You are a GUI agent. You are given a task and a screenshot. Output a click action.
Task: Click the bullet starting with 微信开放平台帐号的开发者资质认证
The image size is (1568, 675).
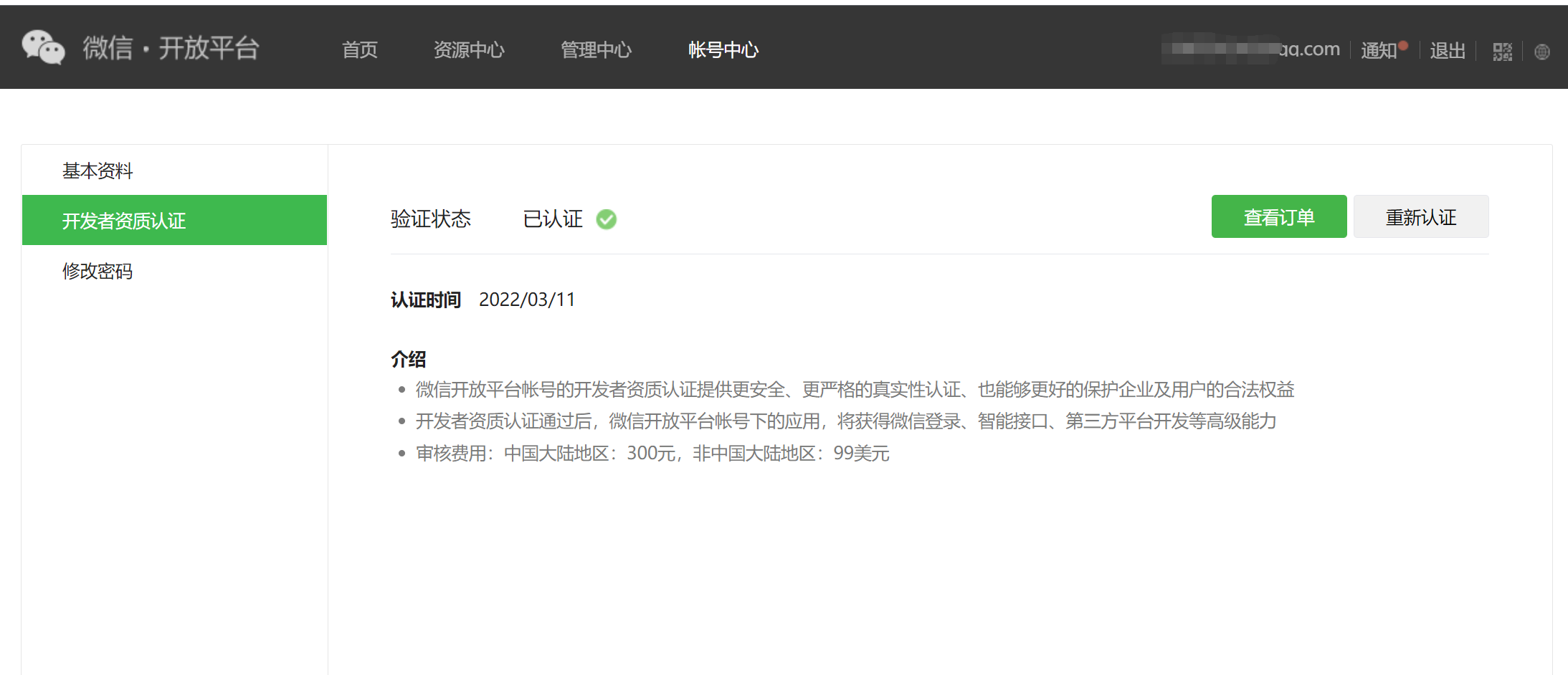(x=855, y=389)
